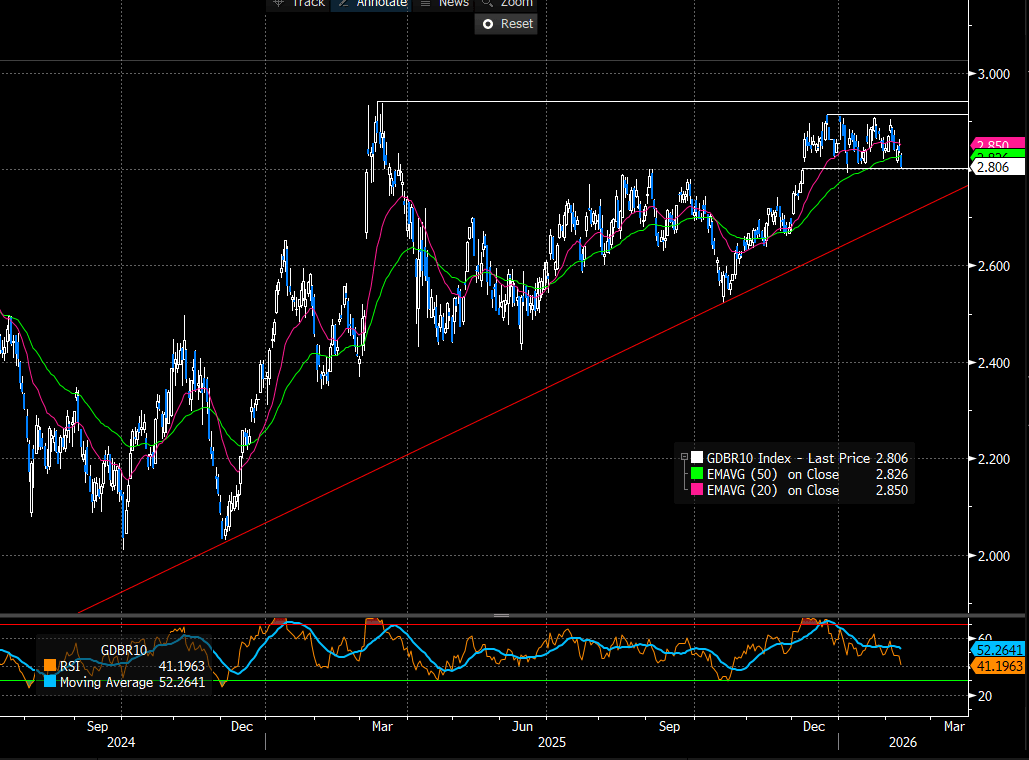Click the Reset button label
The height and width of the screenshot is (760, 1029).
click(x=516, y=24)
